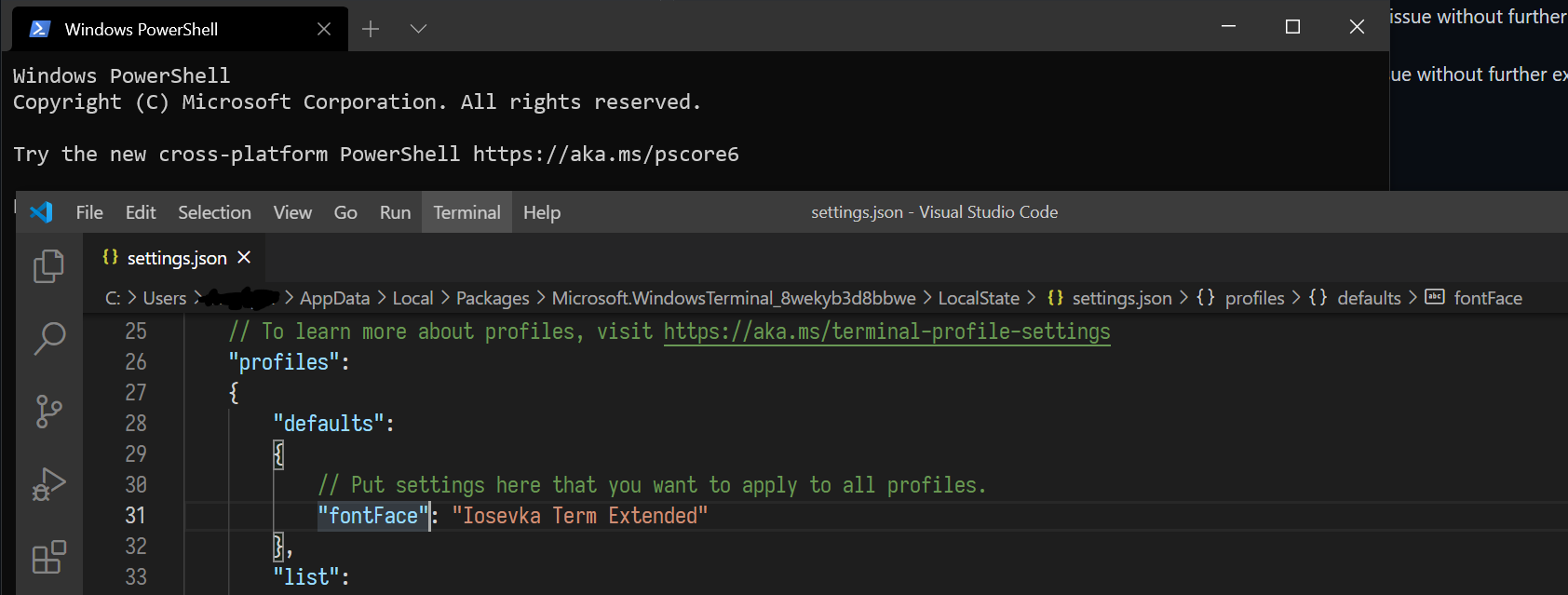Screen dimensions: 1568x595
Task: Click the closing brace on line 32
Action: (278, 547)
